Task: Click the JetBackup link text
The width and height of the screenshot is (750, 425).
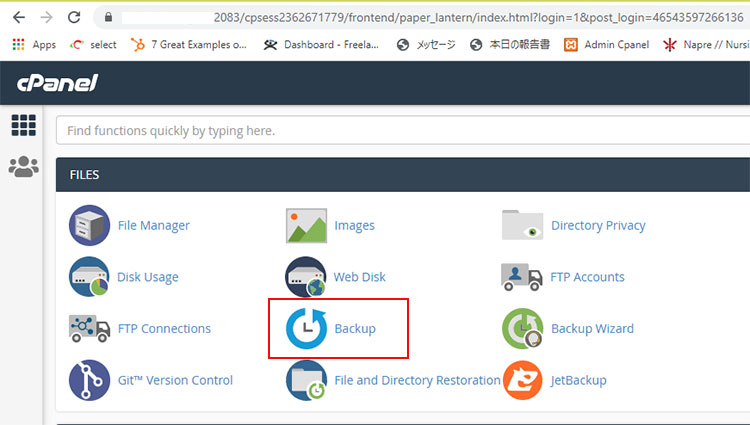Action: click(579, 381)
